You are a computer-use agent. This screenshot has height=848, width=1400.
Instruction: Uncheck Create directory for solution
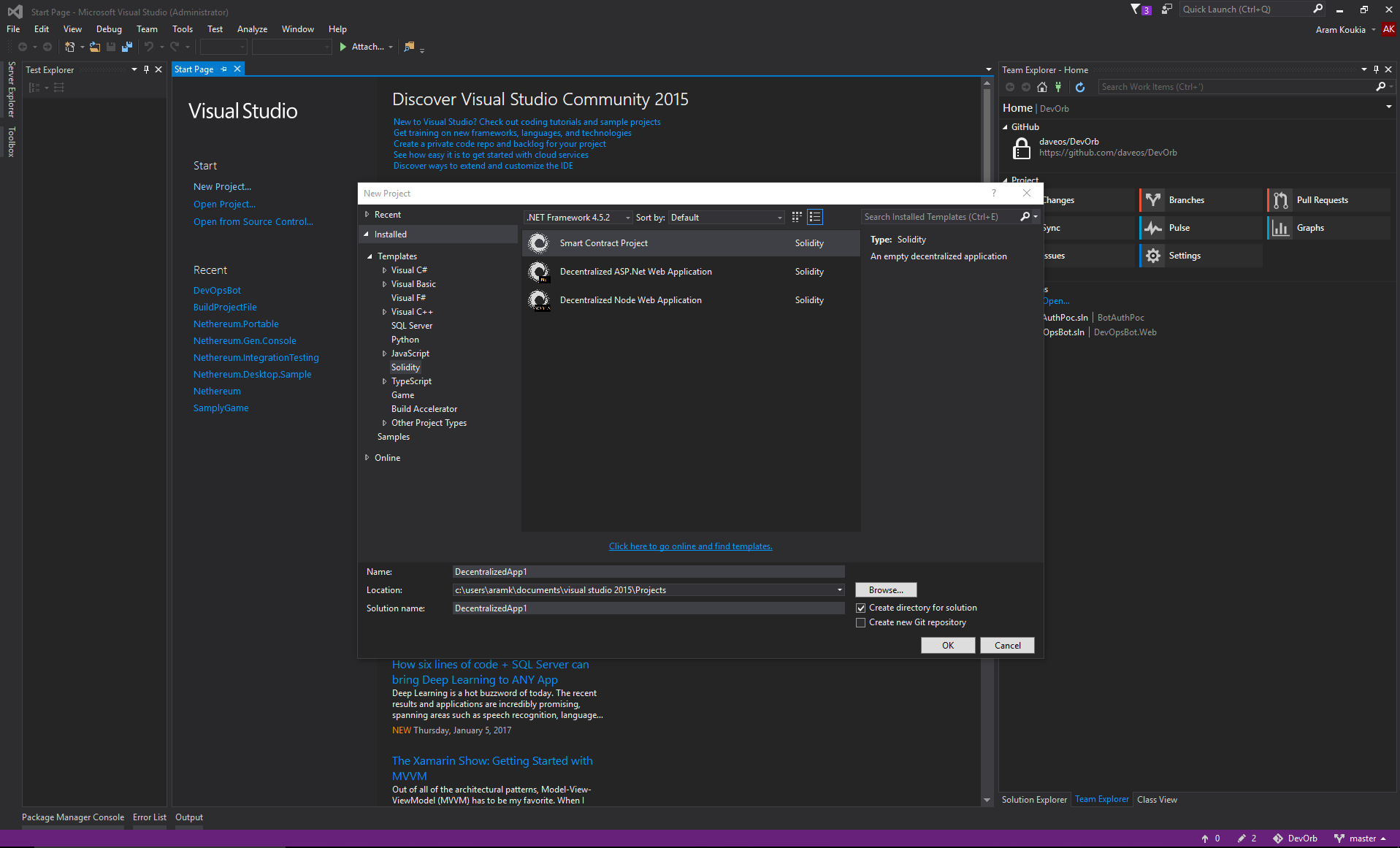pos(861,608)
